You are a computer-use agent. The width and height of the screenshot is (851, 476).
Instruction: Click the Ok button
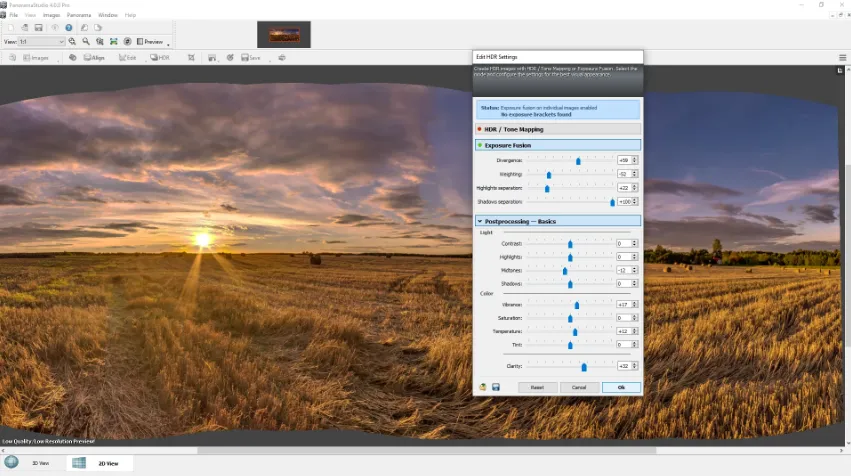click(x=621, y=388)
